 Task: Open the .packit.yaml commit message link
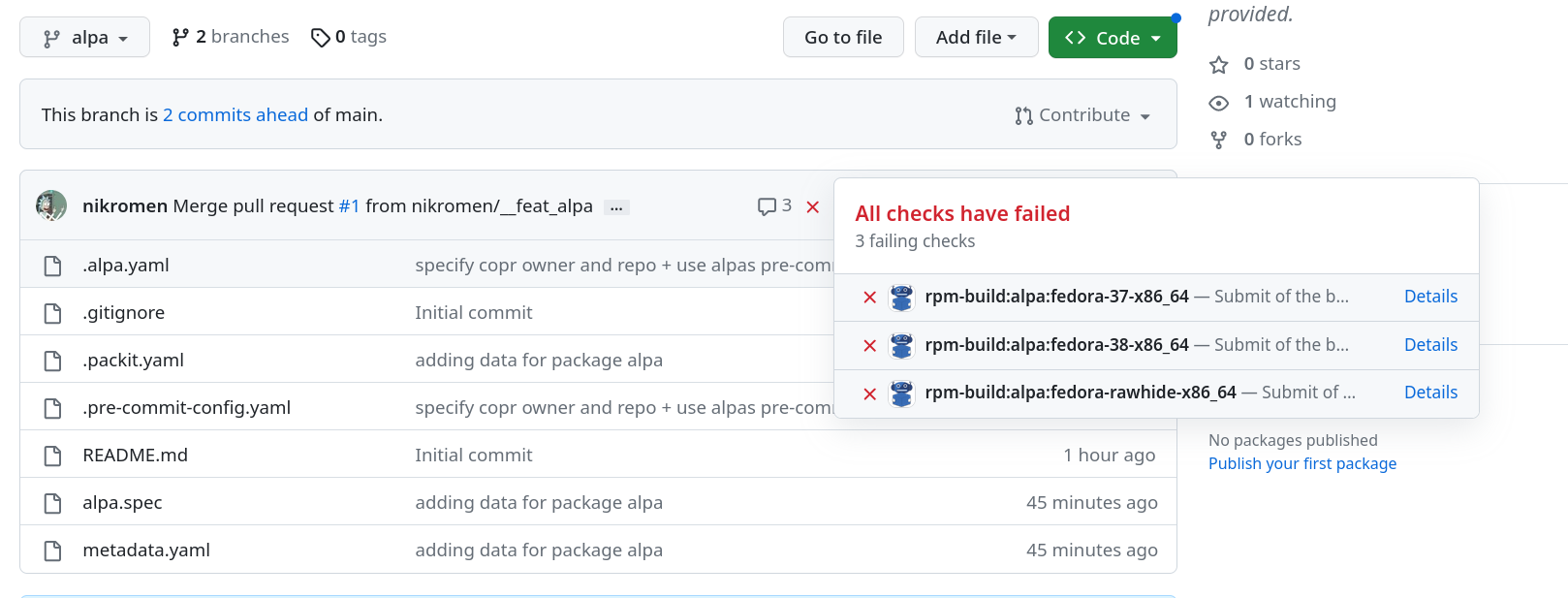[x=539, y=360]
